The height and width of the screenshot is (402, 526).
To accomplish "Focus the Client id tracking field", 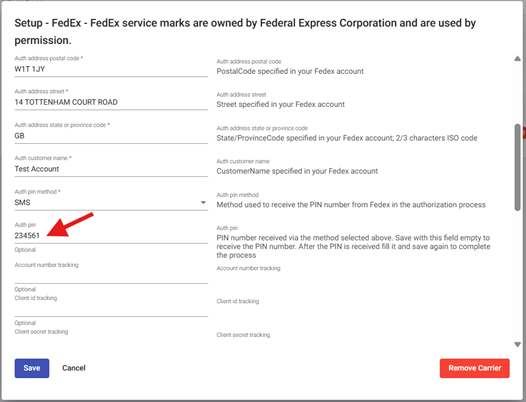I will coord(111,309).
